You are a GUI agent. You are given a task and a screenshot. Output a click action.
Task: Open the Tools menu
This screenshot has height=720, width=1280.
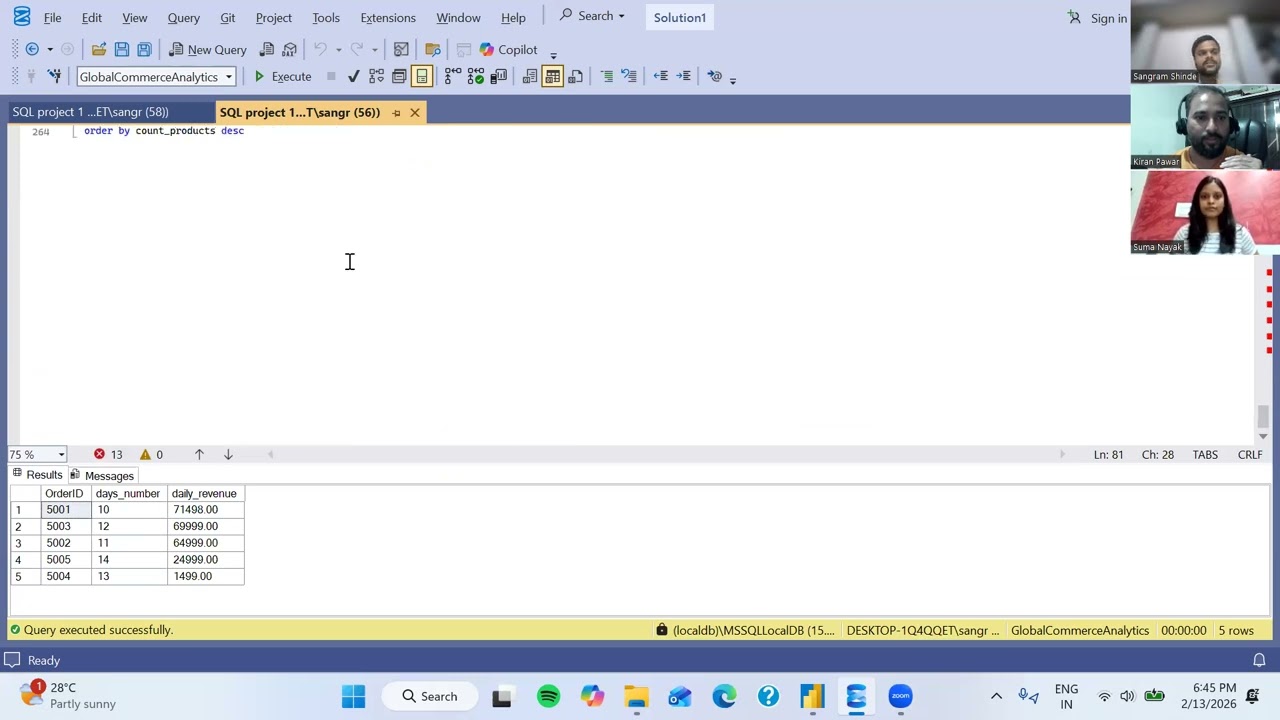[x=326, y=18]
